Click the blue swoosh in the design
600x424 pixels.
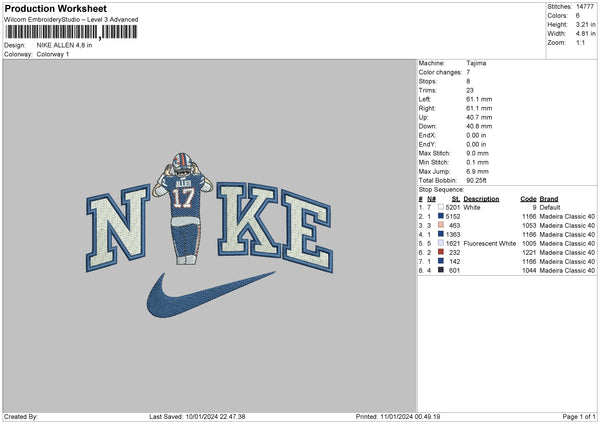(x=210, y=295)
